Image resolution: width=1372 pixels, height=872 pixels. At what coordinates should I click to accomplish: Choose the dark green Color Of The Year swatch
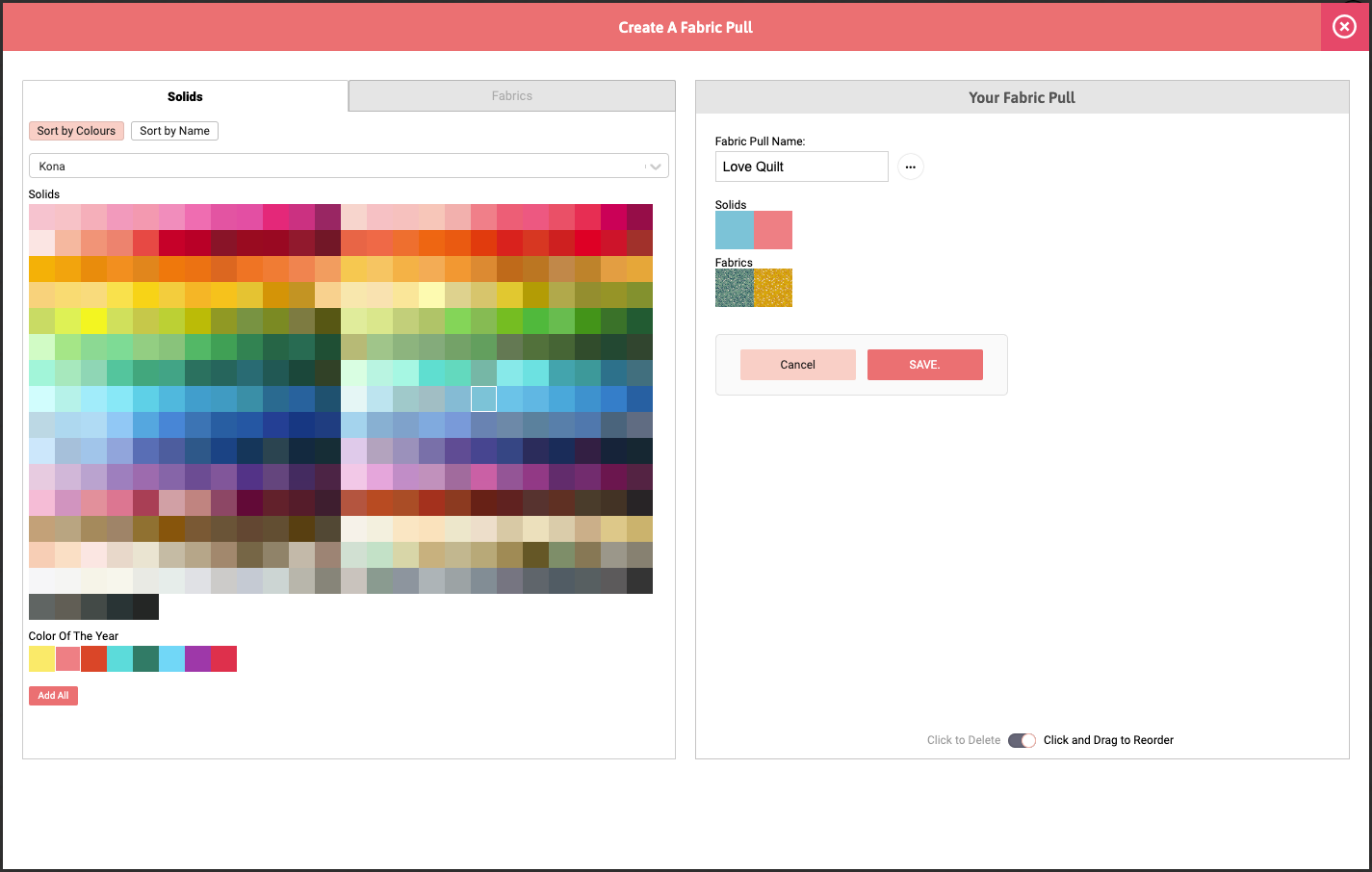(145, 659)
